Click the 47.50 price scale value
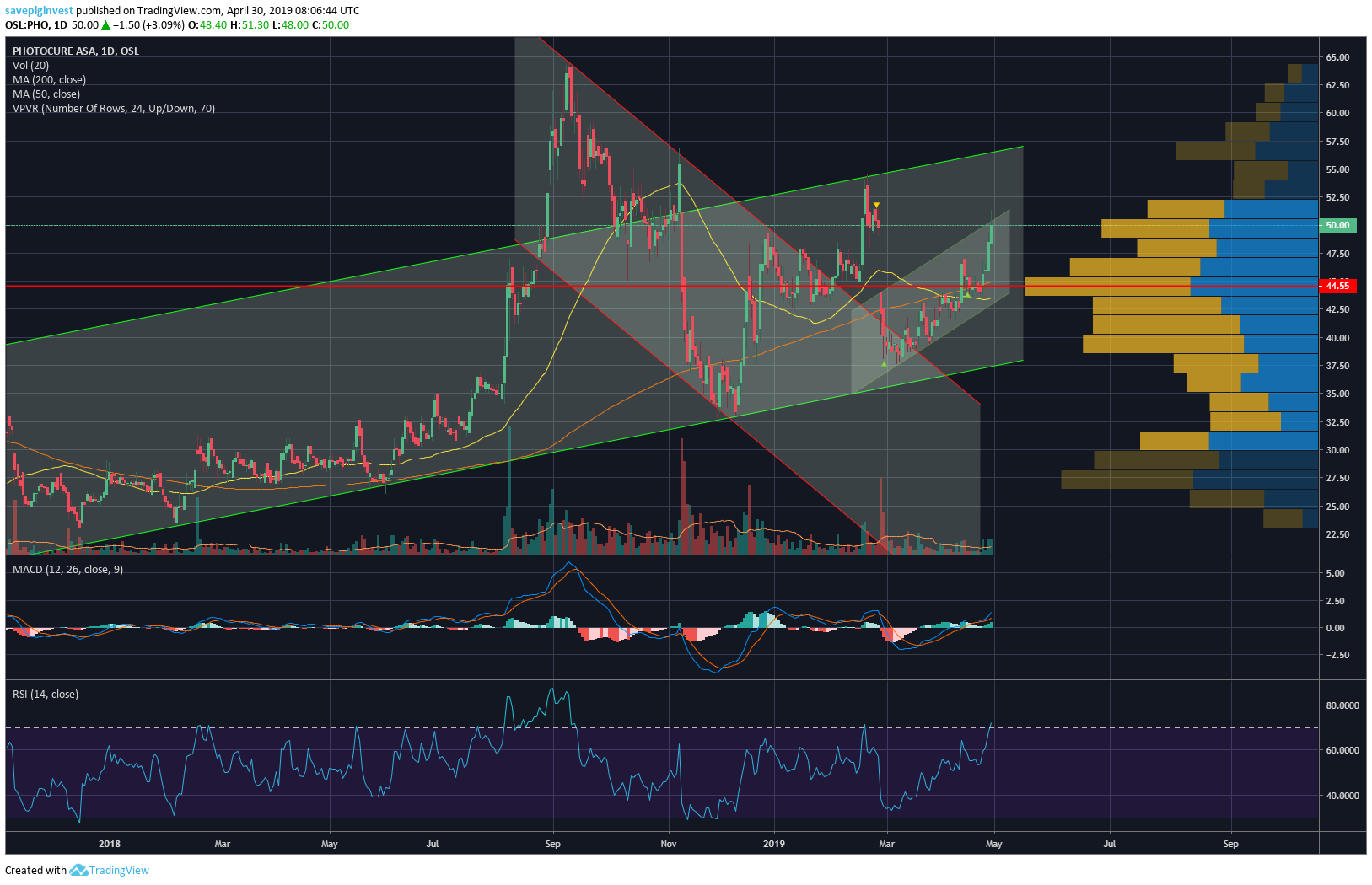This screenshot has width=1372, height=885. point(1337,254)
